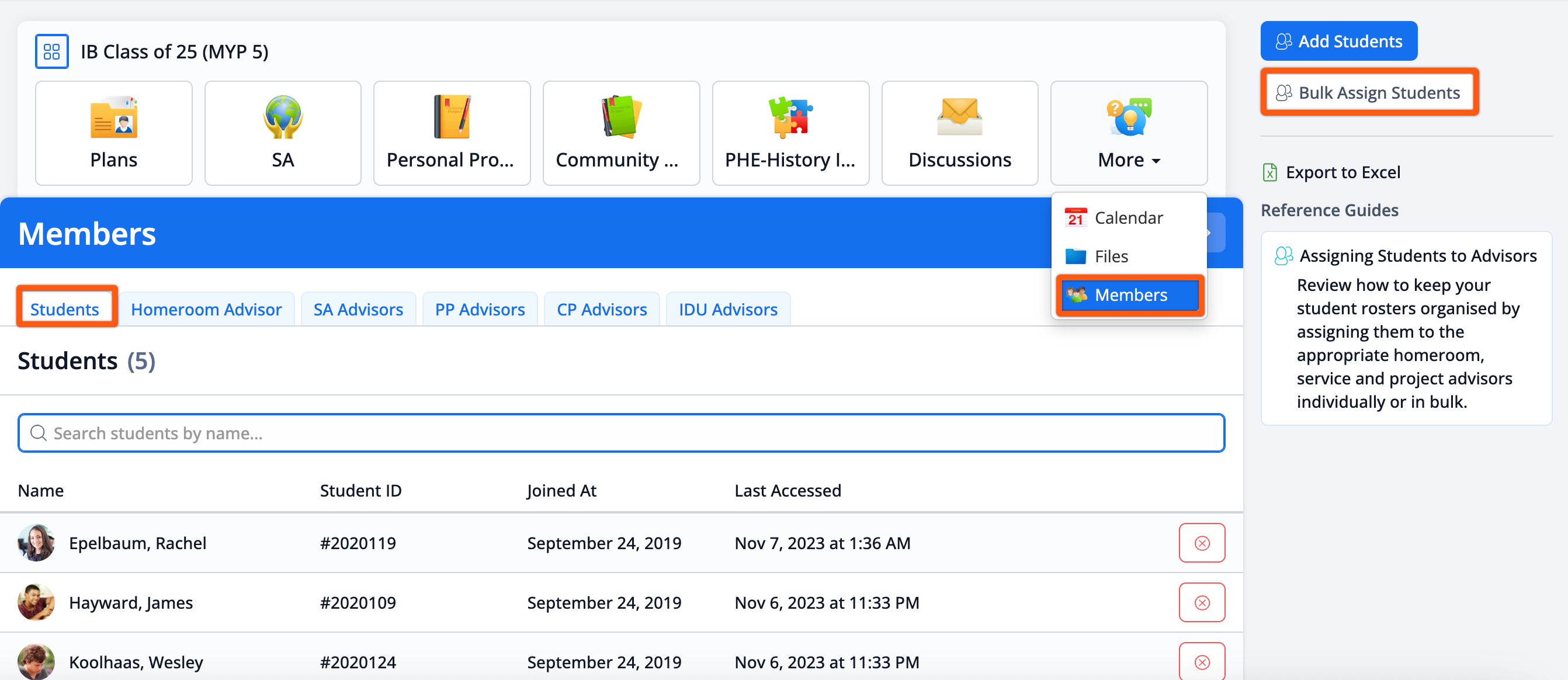
Task: Click the Last Accessed column header
Action: pos(788,491)
